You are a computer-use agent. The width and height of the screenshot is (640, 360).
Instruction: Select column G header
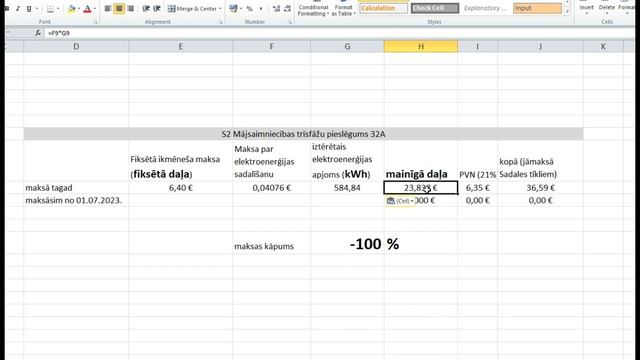(x=347, y=47)
